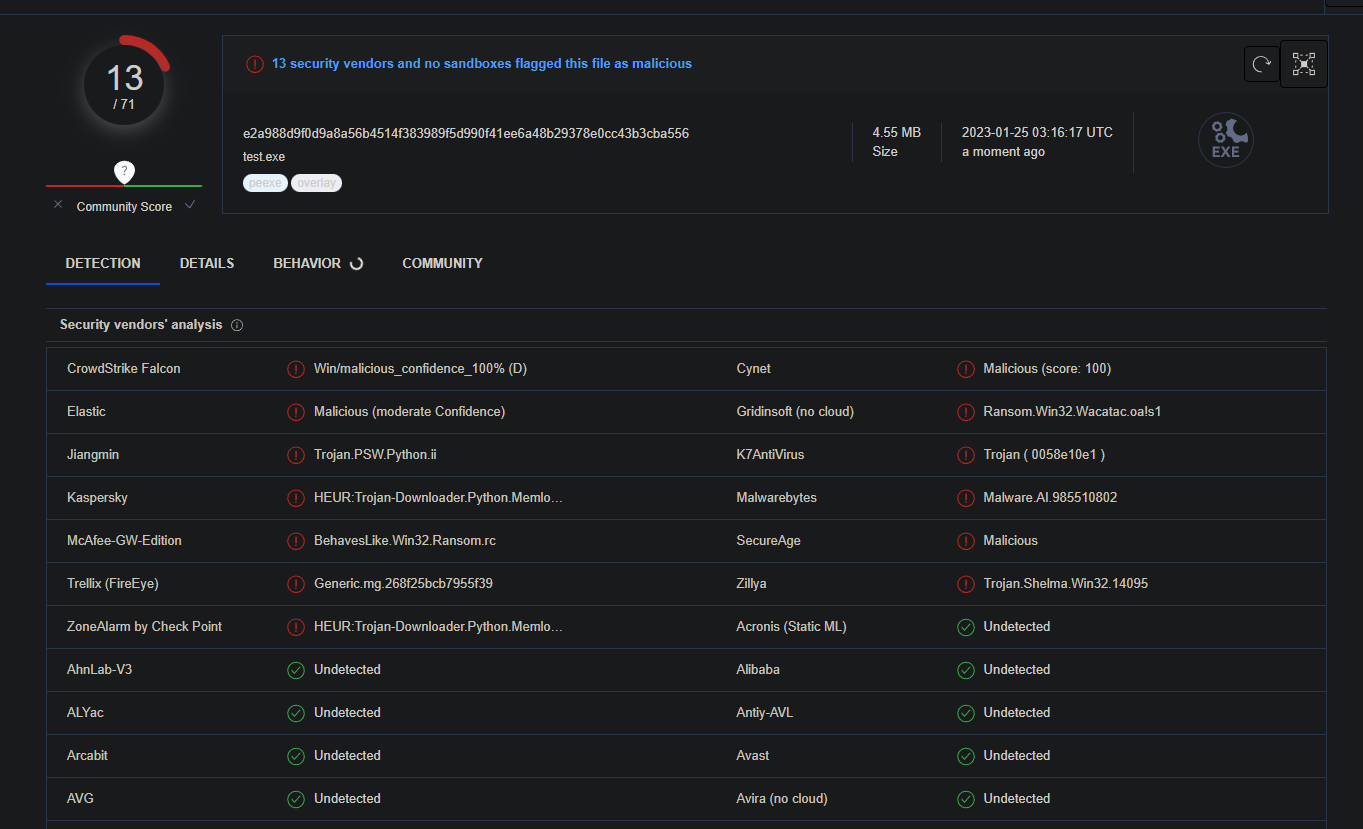
Task: Open the BEHAVIOR tab
Action: (307, 264)
